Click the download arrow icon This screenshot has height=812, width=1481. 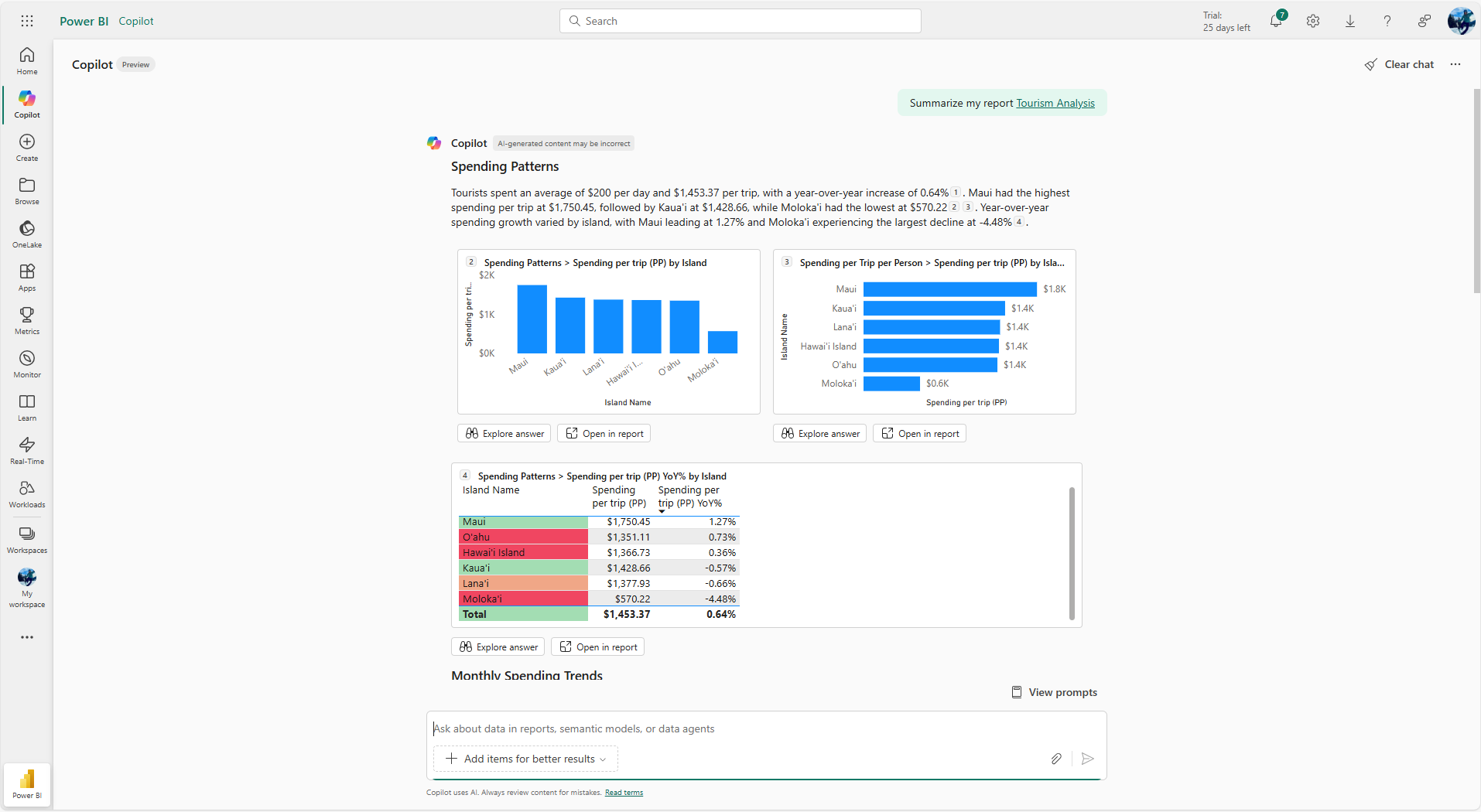point(1350,21)
